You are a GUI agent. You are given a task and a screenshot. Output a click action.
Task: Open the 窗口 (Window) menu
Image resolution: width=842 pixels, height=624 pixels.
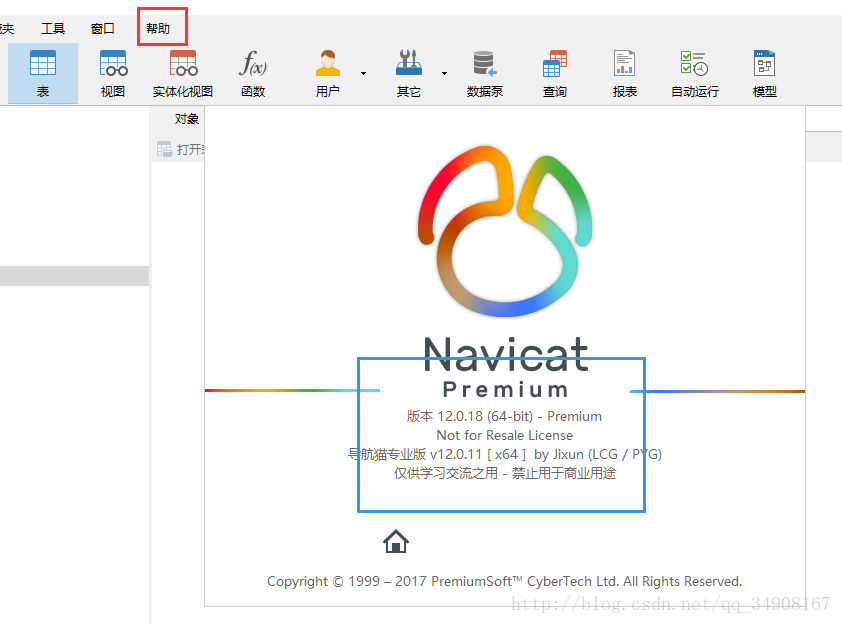point(103,28)
